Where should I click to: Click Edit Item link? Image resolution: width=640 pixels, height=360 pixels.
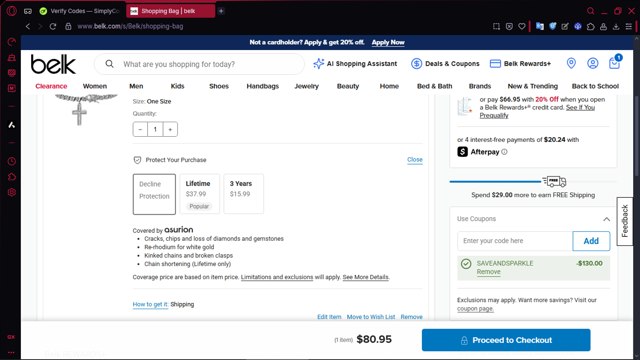pyautogui.click(x=329, y=317)
